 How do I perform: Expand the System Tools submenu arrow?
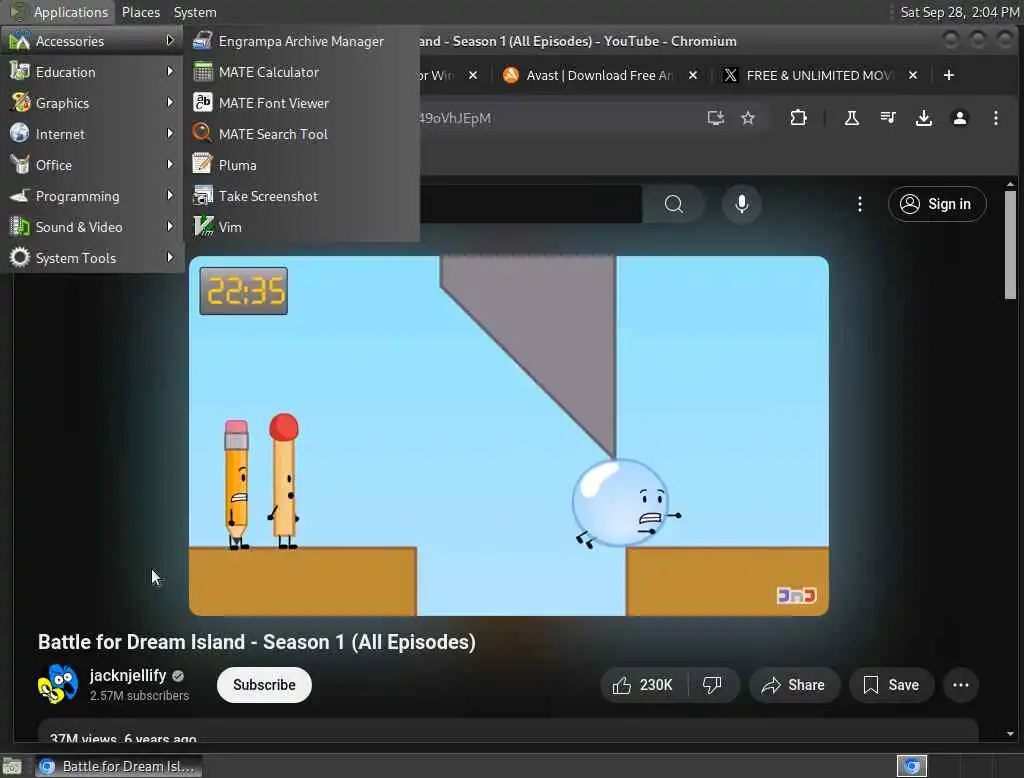170,257
